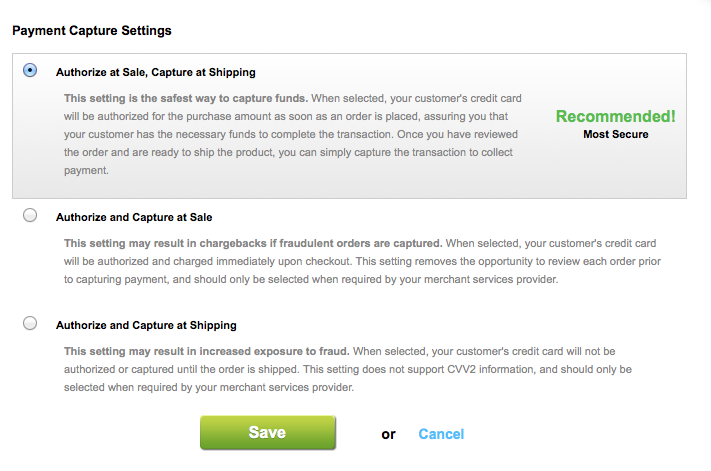This screenshot has width=711, height=471.
Task: Click the "Authorize and Capture at Shipping" label text
Action: [x=146, y=325]
